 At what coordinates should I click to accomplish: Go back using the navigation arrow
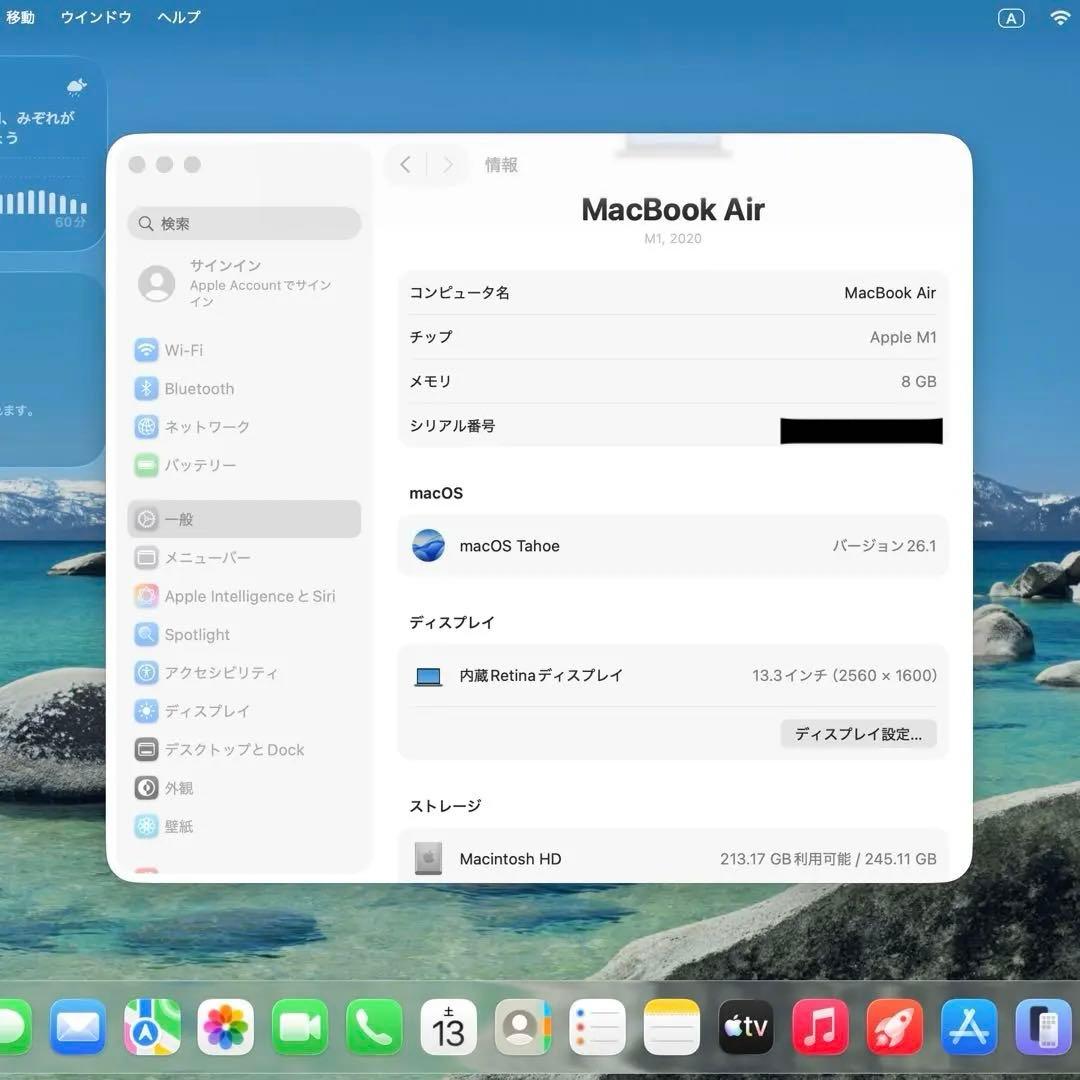pyautogui.click(x=404, y=164)
